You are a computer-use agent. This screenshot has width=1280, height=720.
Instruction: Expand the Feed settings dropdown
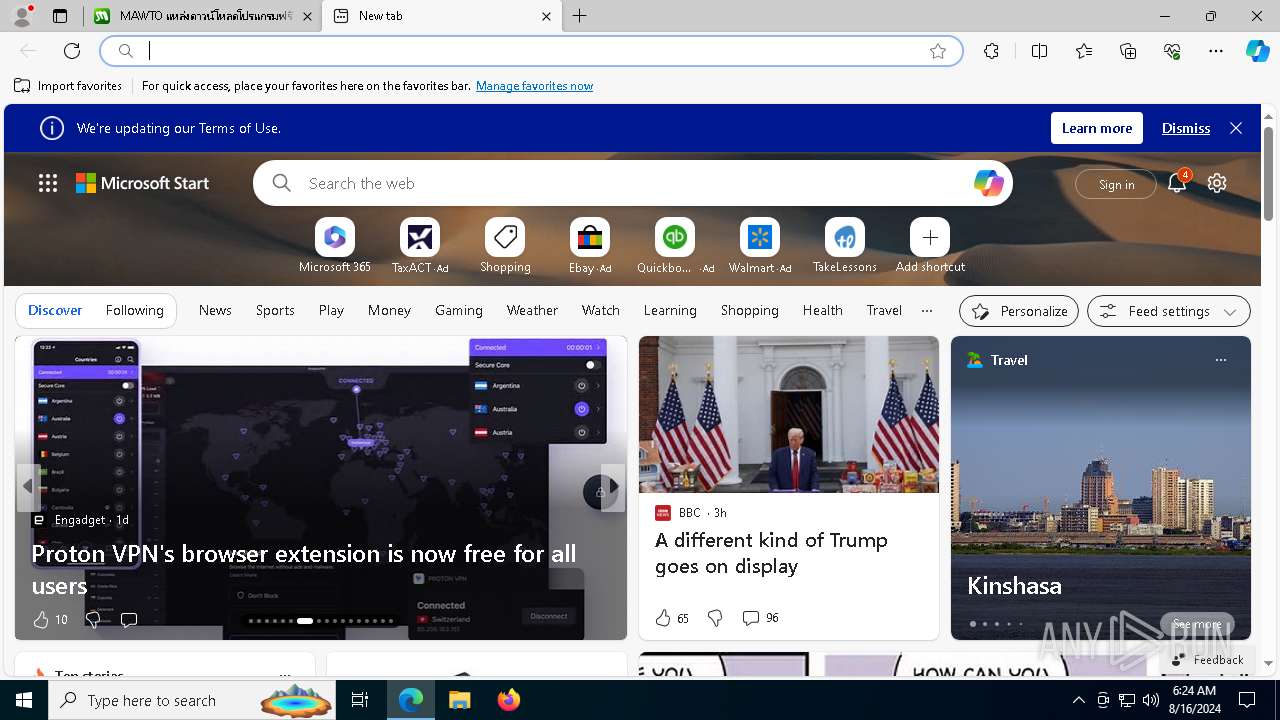pos(1168,311)
